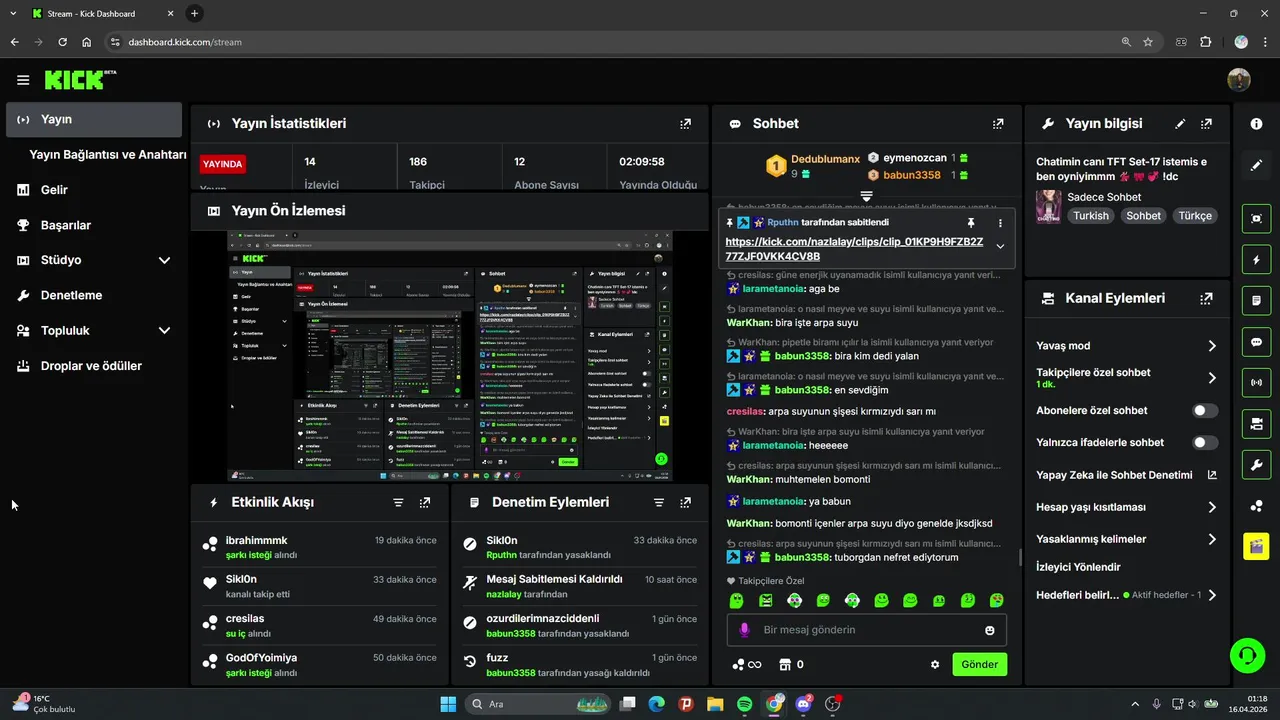Open Spotify from the Windows taskbar
1280x720 pixels.
[745, 704]
